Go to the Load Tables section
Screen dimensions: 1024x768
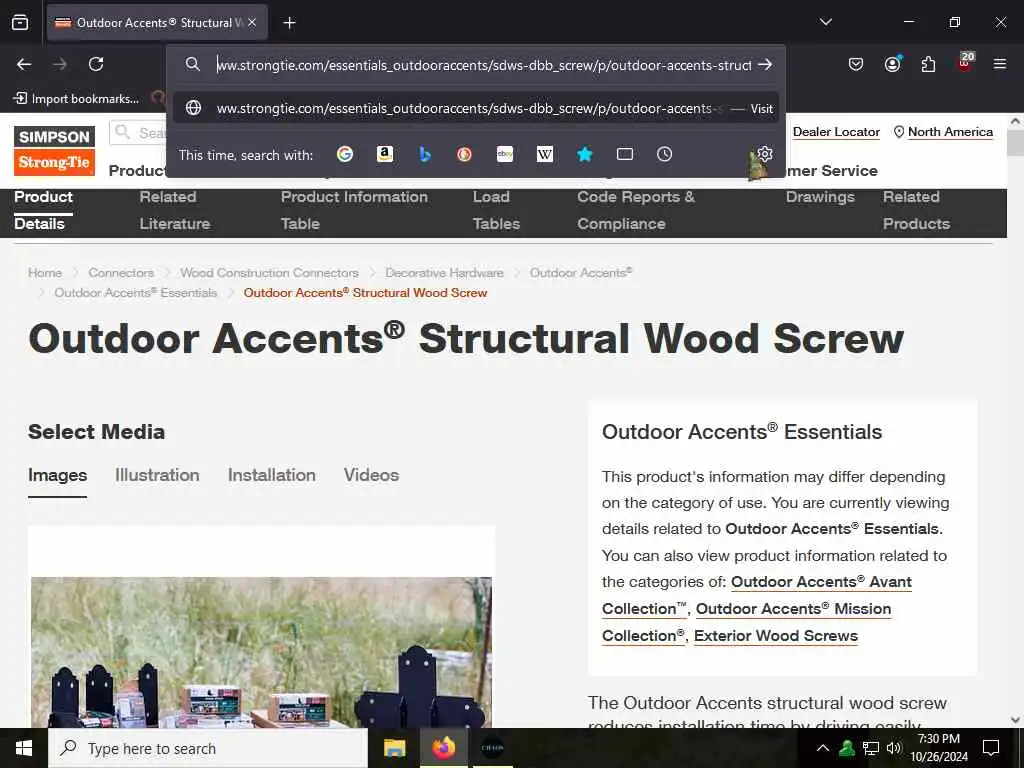496,210
